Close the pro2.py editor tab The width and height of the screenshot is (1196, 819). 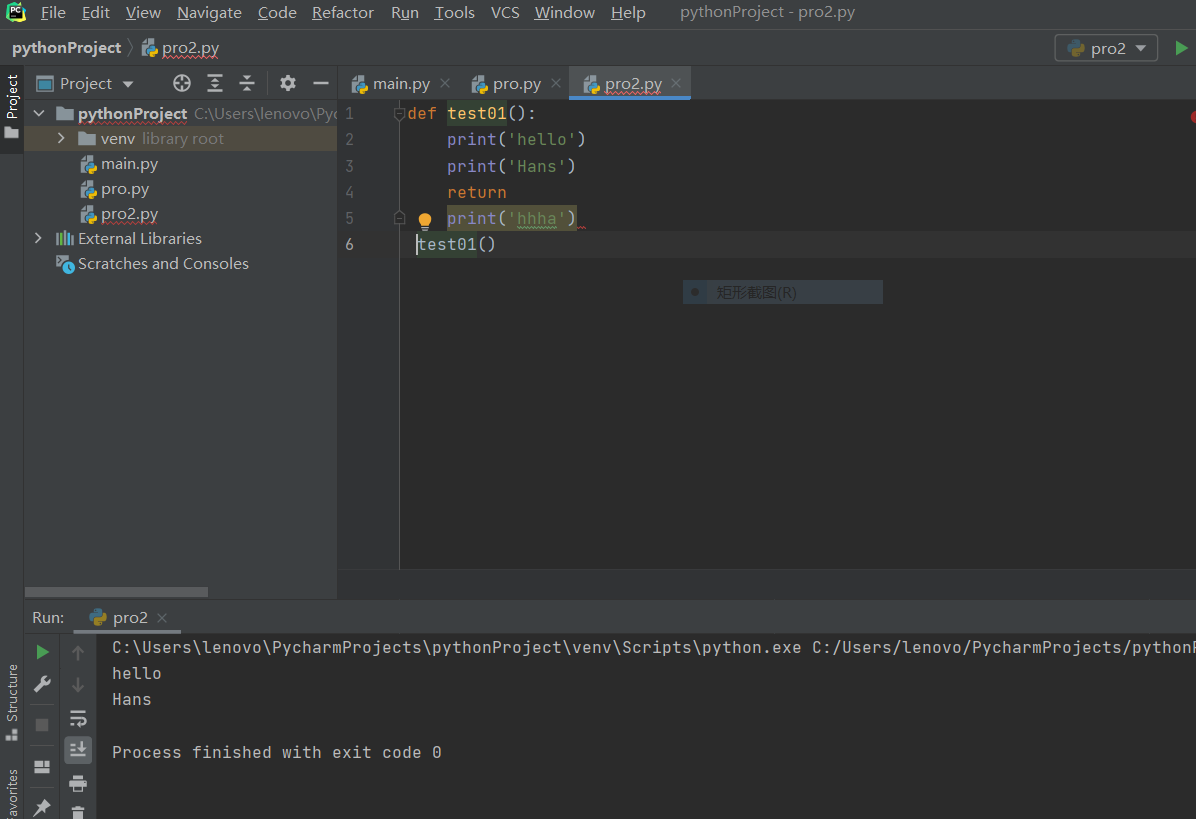(676, 83)
